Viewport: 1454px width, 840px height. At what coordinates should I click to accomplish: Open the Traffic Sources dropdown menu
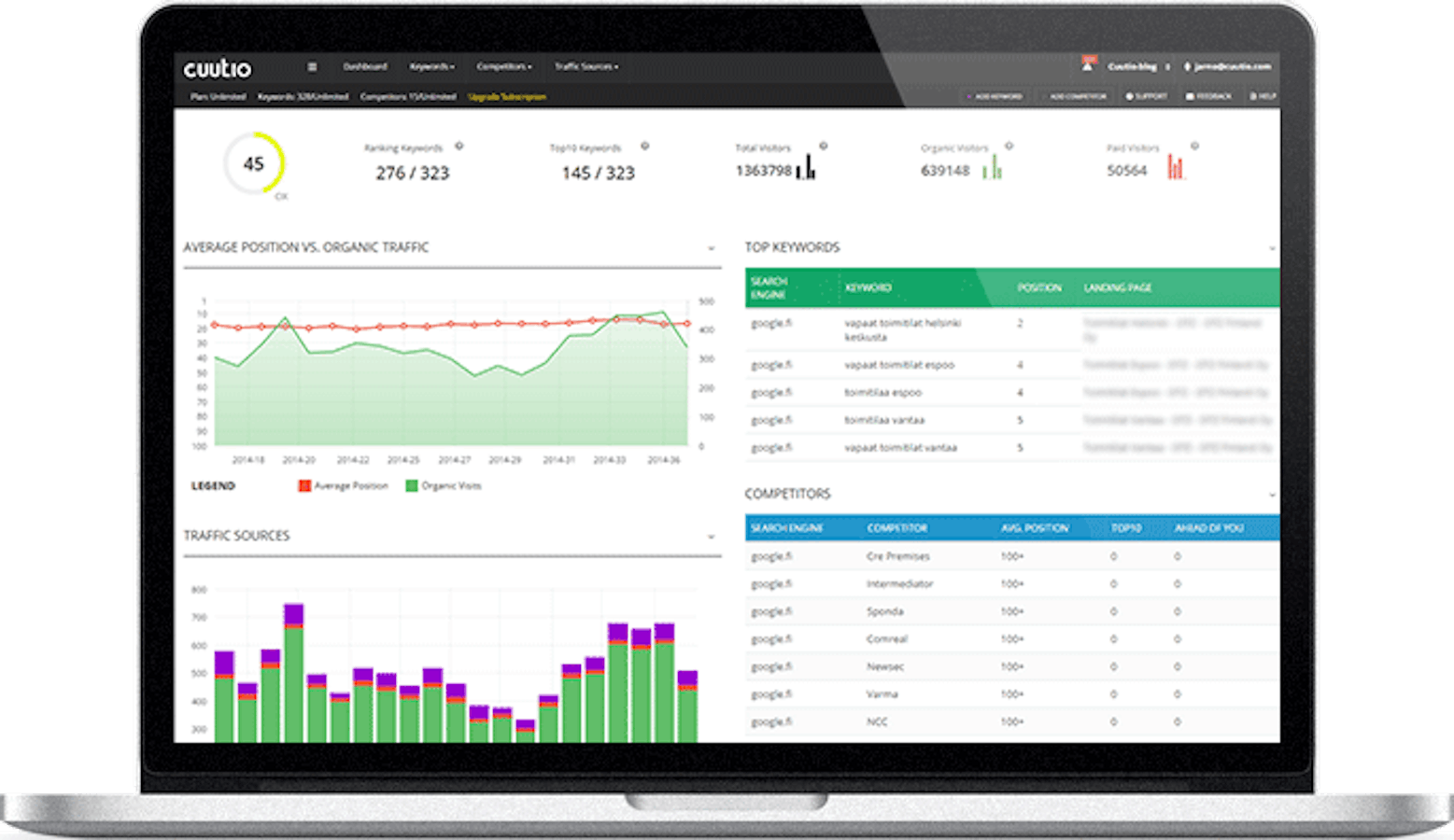click(x=586, y=67)
